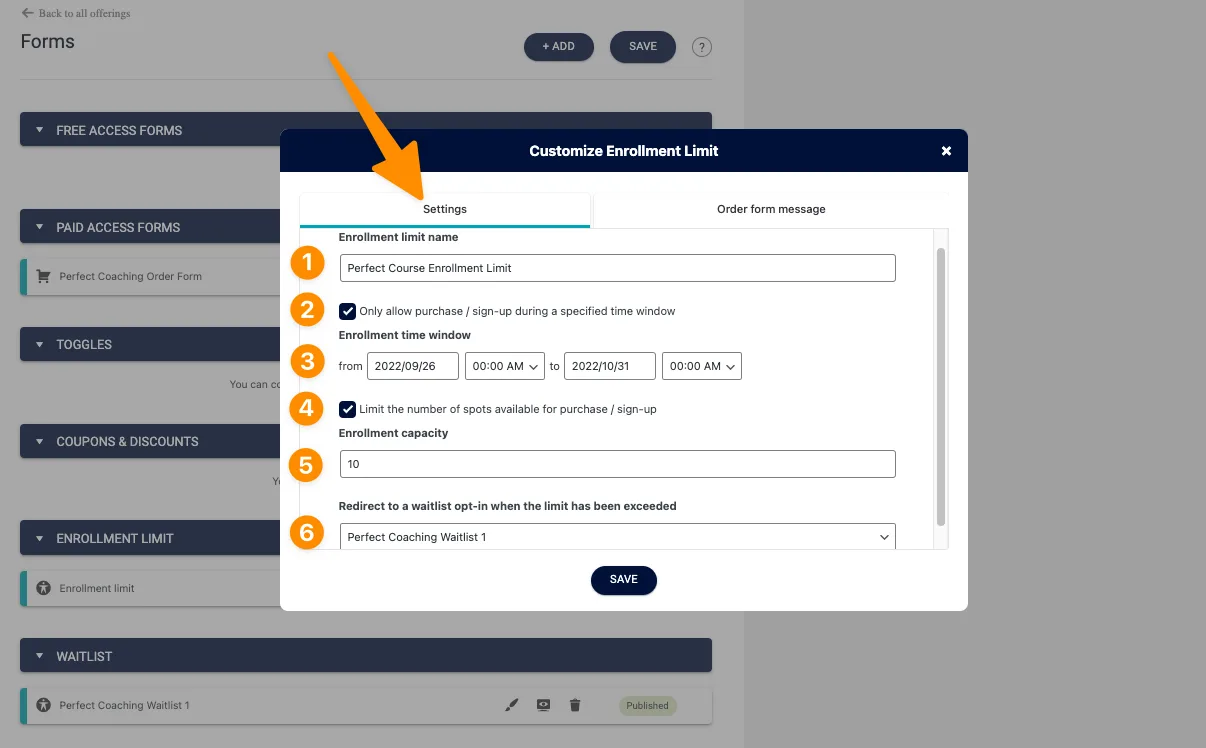Close the Customize Enrollment Limit dialog
Screen dimensions: 1206x748
(x=946, y=151)
